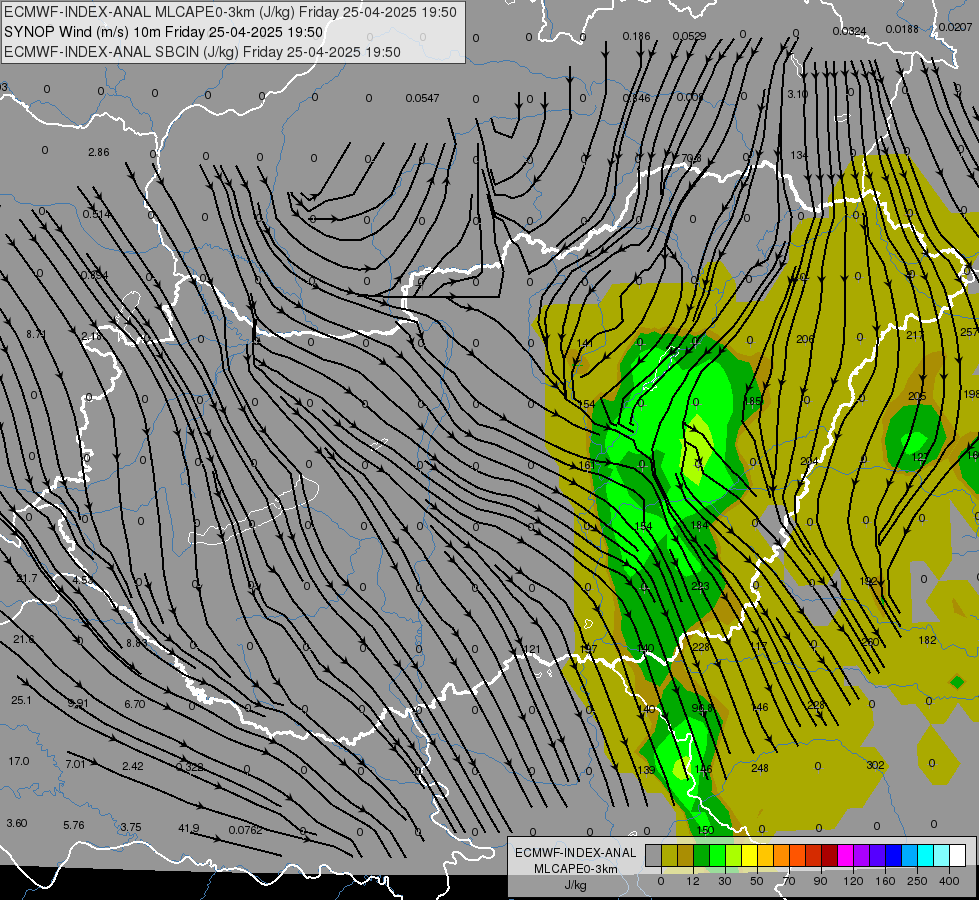Click the map value '8.71'
Screen dimensions: 979x900
coord(36,334)
